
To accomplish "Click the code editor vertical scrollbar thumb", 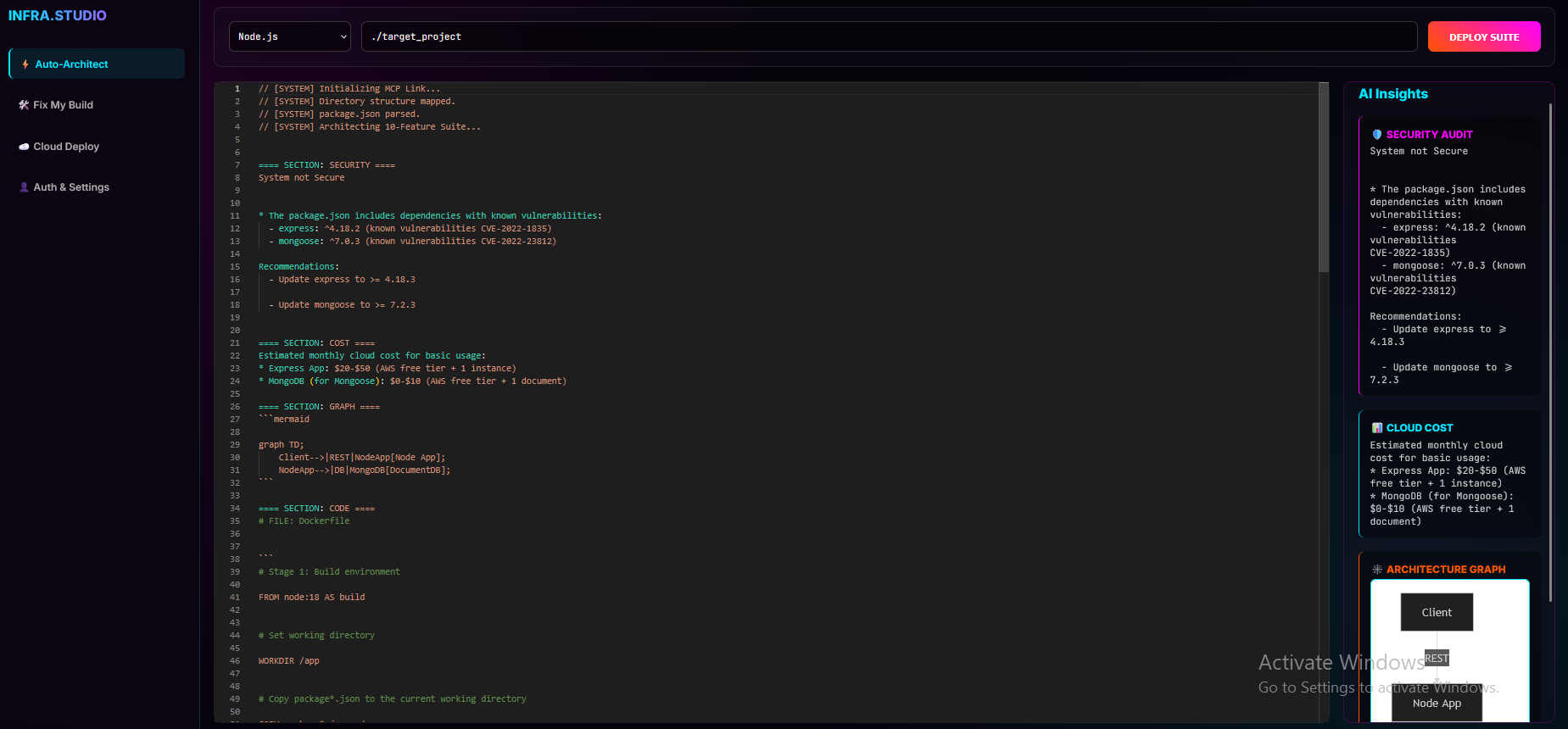I will pyautogui.click(x=1324, y=177).
